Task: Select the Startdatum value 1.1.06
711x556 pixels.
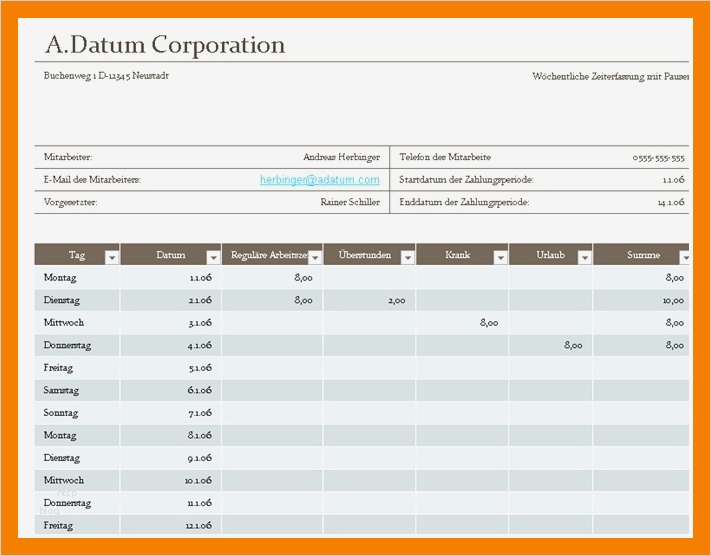Action: click(x=673, y=180)
